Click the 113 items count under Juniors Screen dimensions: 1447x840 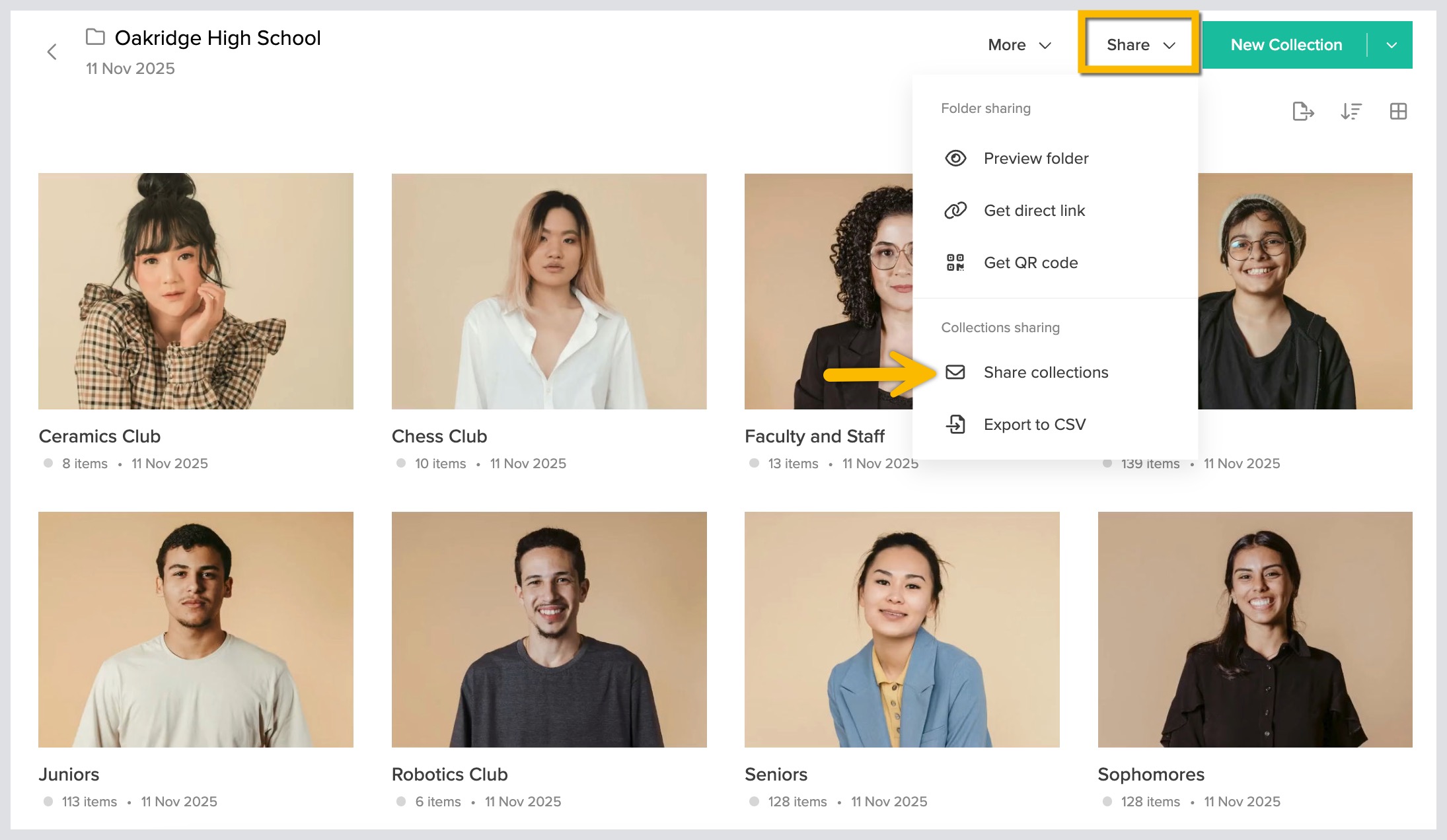(89, 802)
